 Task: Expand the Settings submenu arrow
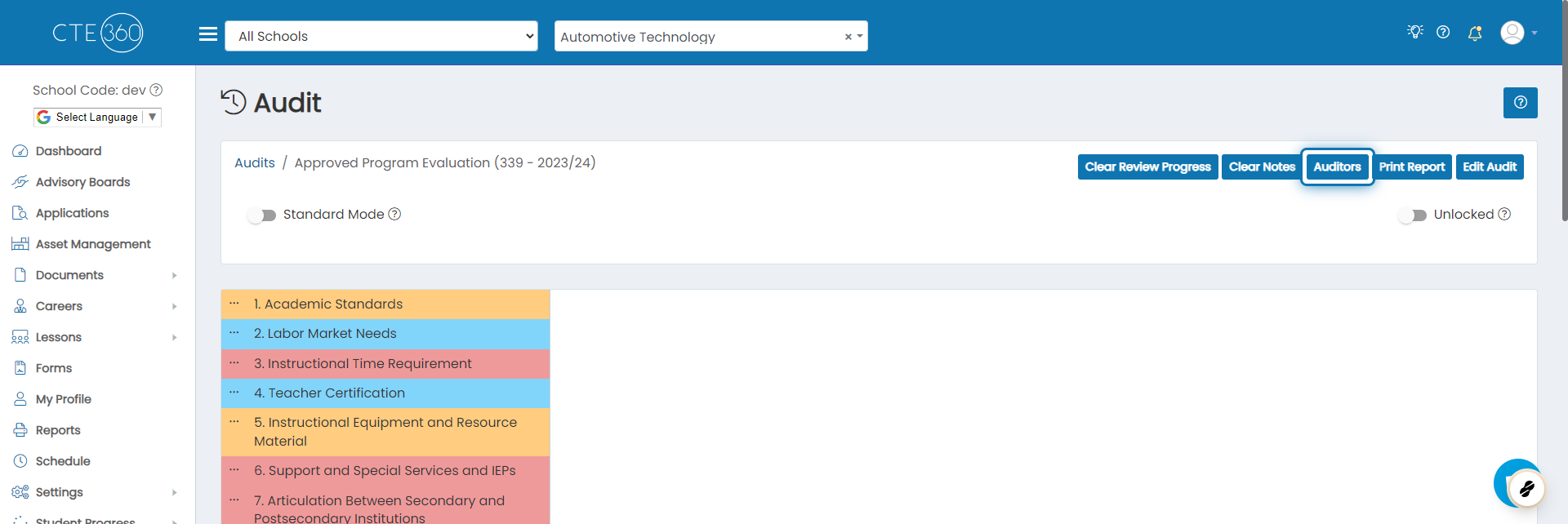(x=174, y=492)
